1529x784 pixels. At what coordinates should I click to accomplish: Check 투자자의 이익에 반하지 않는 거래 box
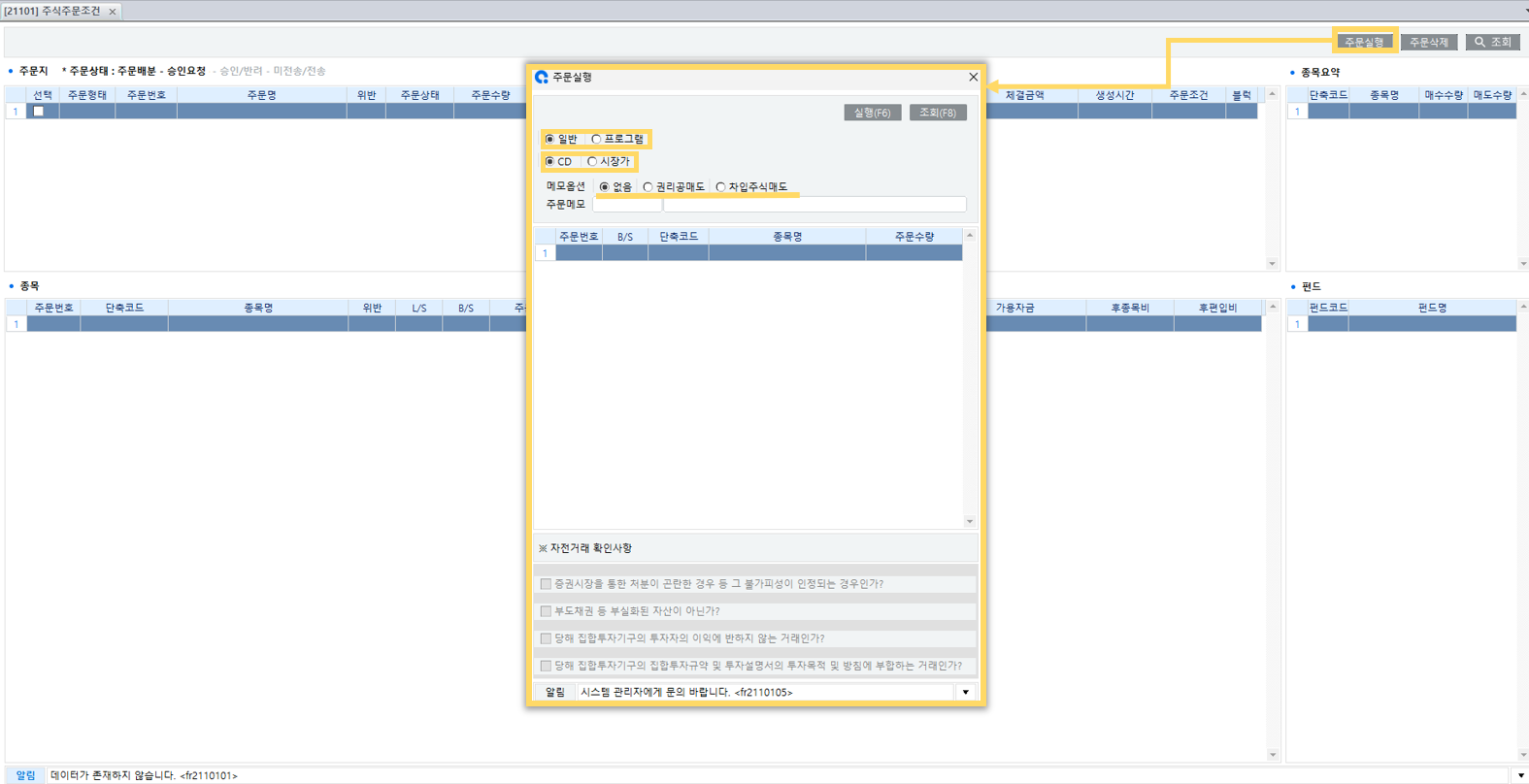546,638
